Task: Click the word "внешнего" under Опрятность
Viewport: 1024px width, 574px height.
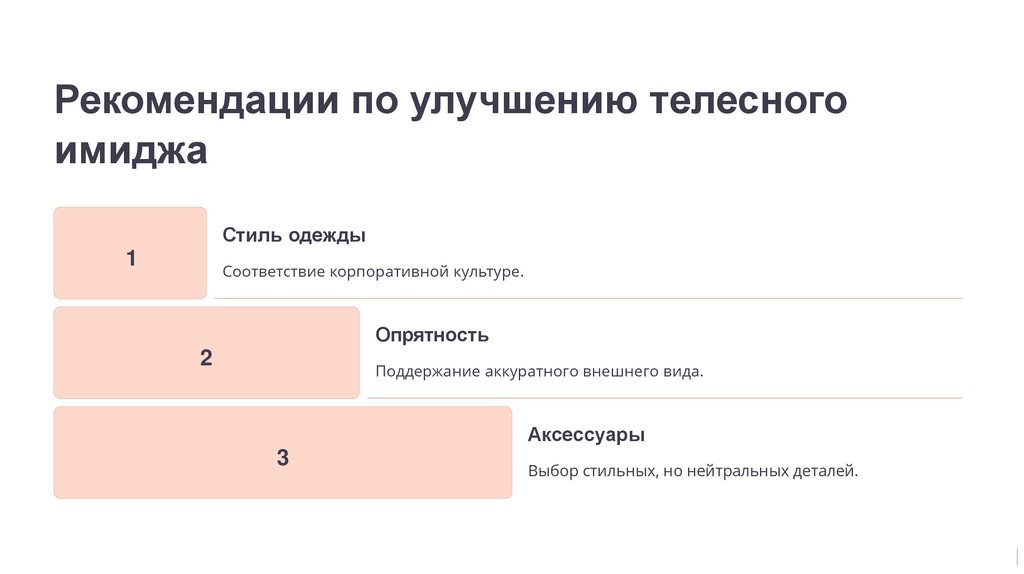Action: 622,372
